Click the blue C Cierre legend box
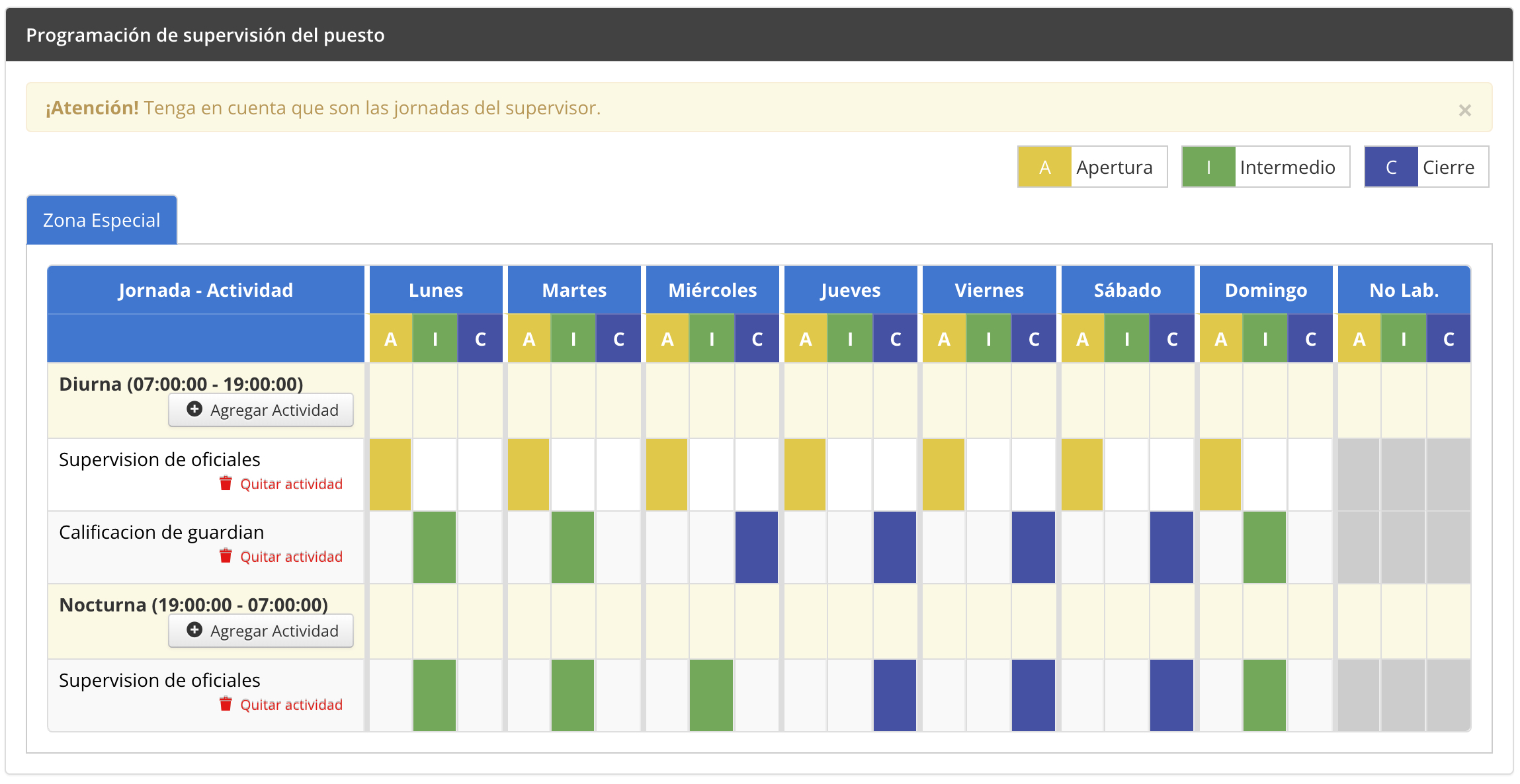 1391,167
